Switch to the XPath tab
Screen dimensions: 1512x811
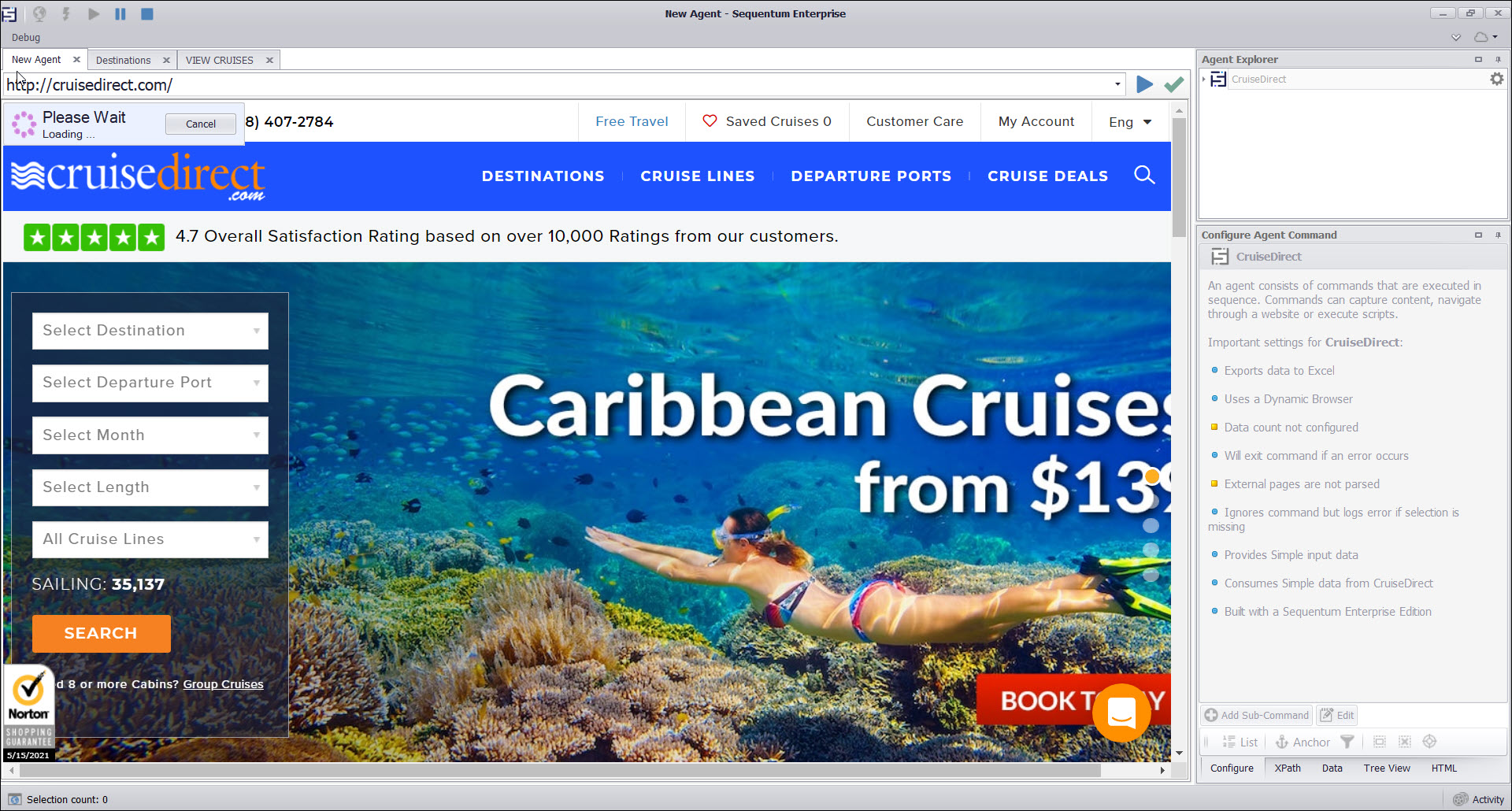(x=1288, y=768)
